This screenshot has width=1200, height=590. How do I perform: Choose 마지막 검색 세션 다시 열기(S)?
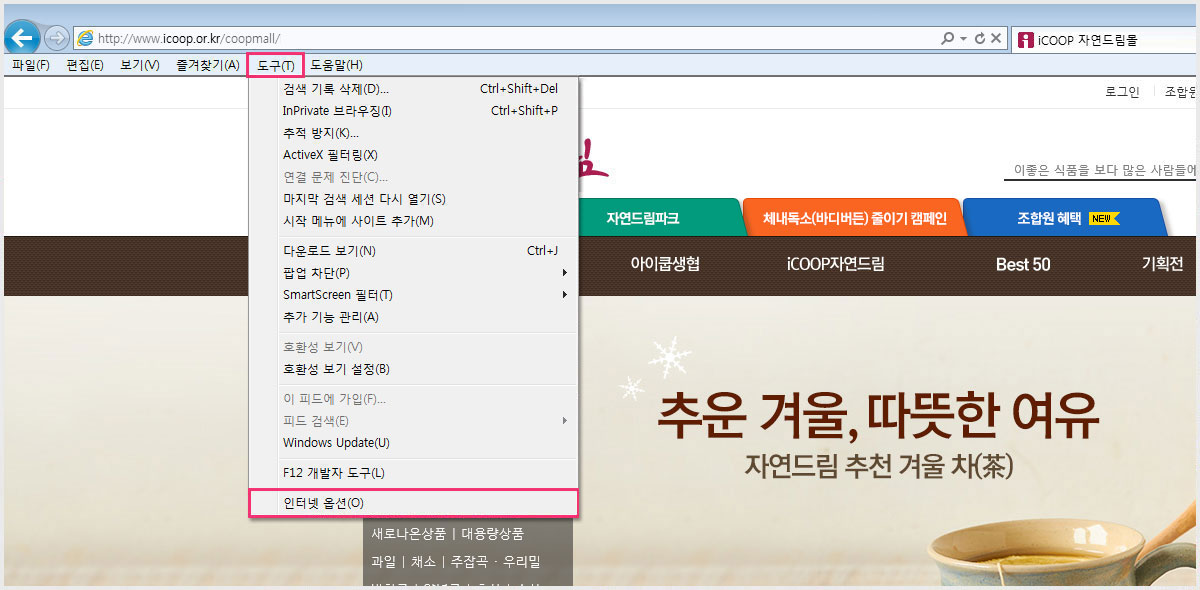(414, 199)
